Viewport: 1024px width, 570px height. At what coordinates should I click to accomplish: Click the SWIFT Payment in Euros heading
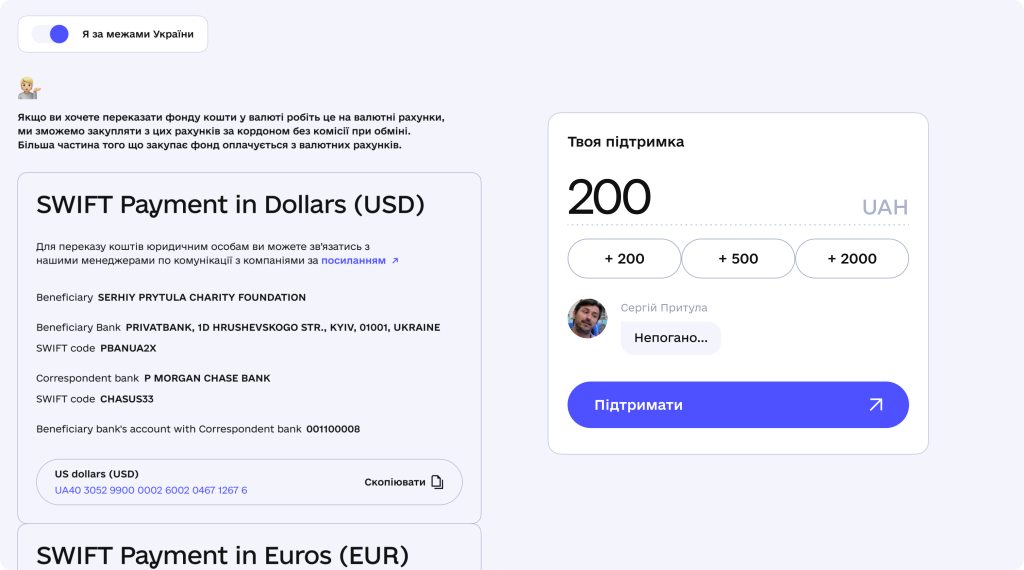click(223, 556)
